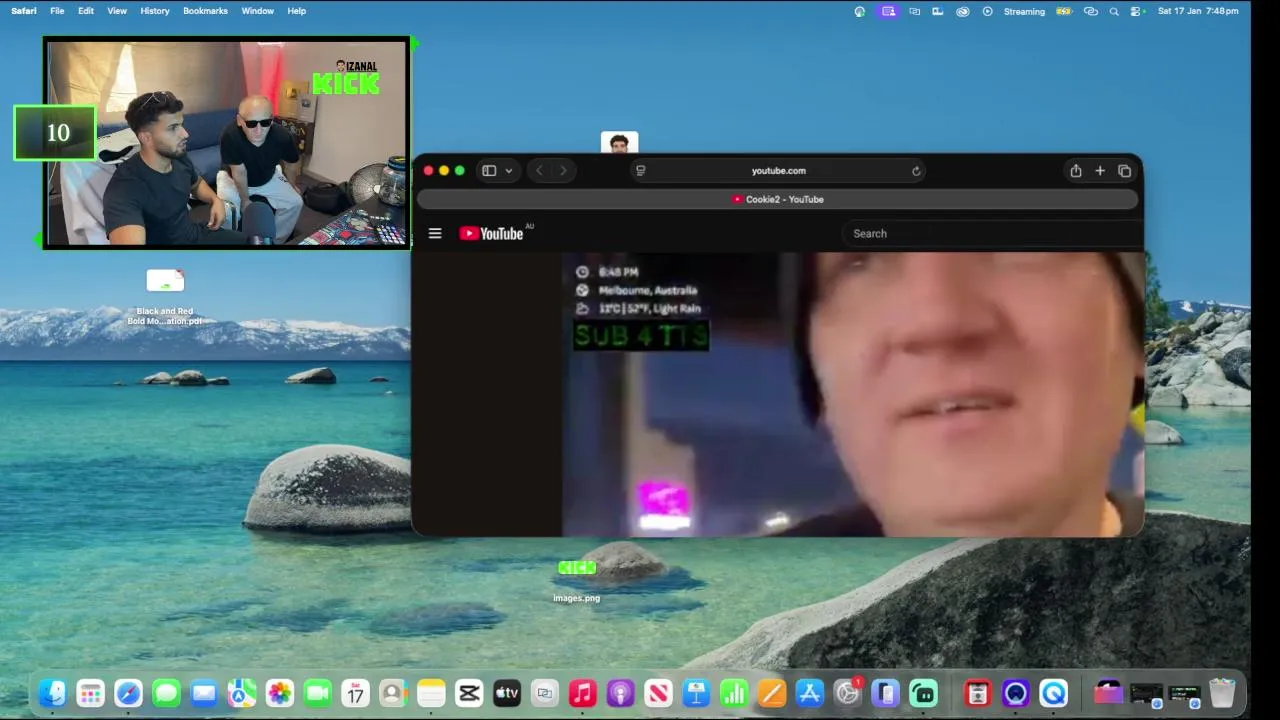Open Creative Cloud menu bar icon

[963, 12]
